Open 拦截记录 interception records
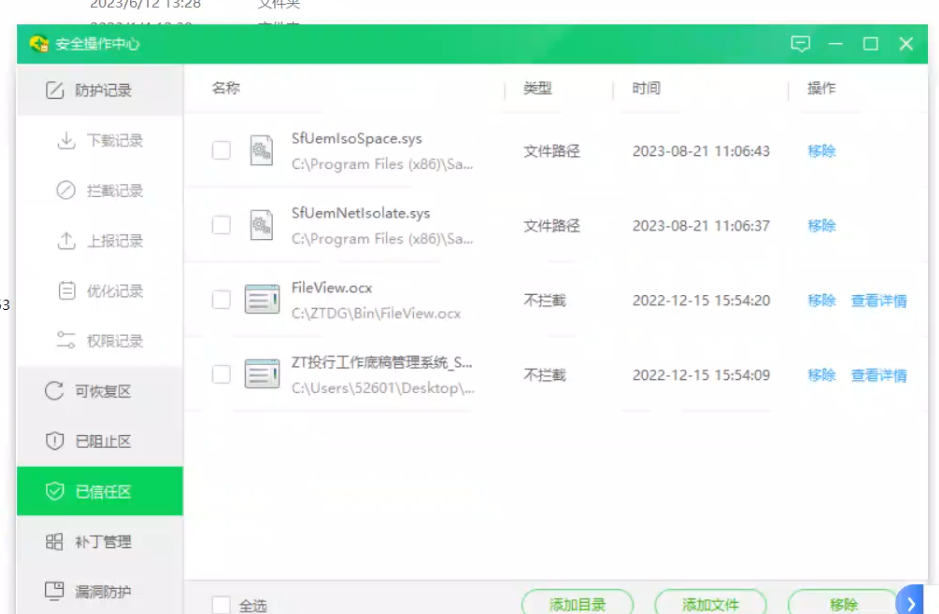This screenshot has width=939, height=614. [100, 191]
